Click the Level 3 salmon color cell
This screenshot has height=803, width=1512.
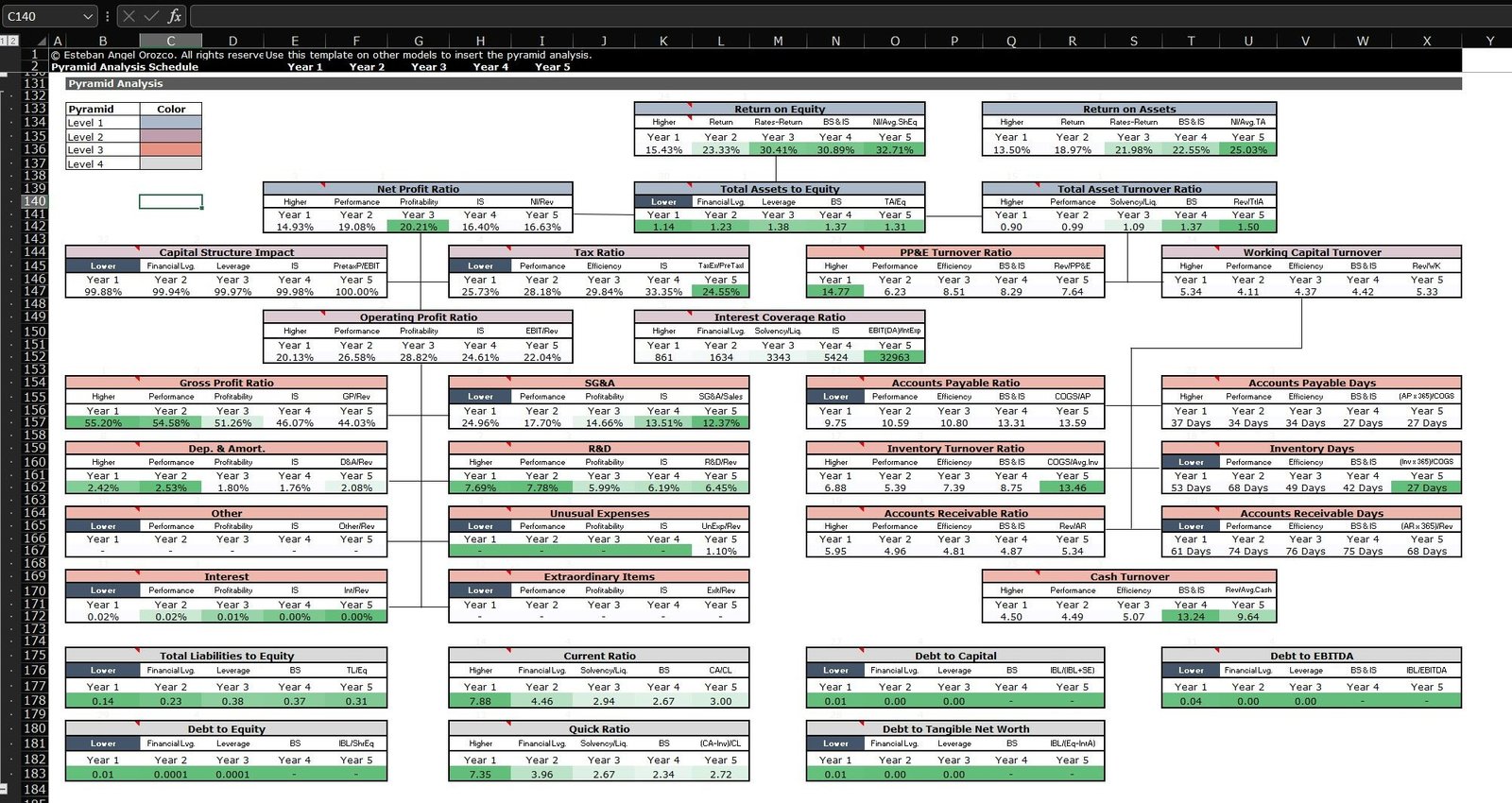pos(170,149)
